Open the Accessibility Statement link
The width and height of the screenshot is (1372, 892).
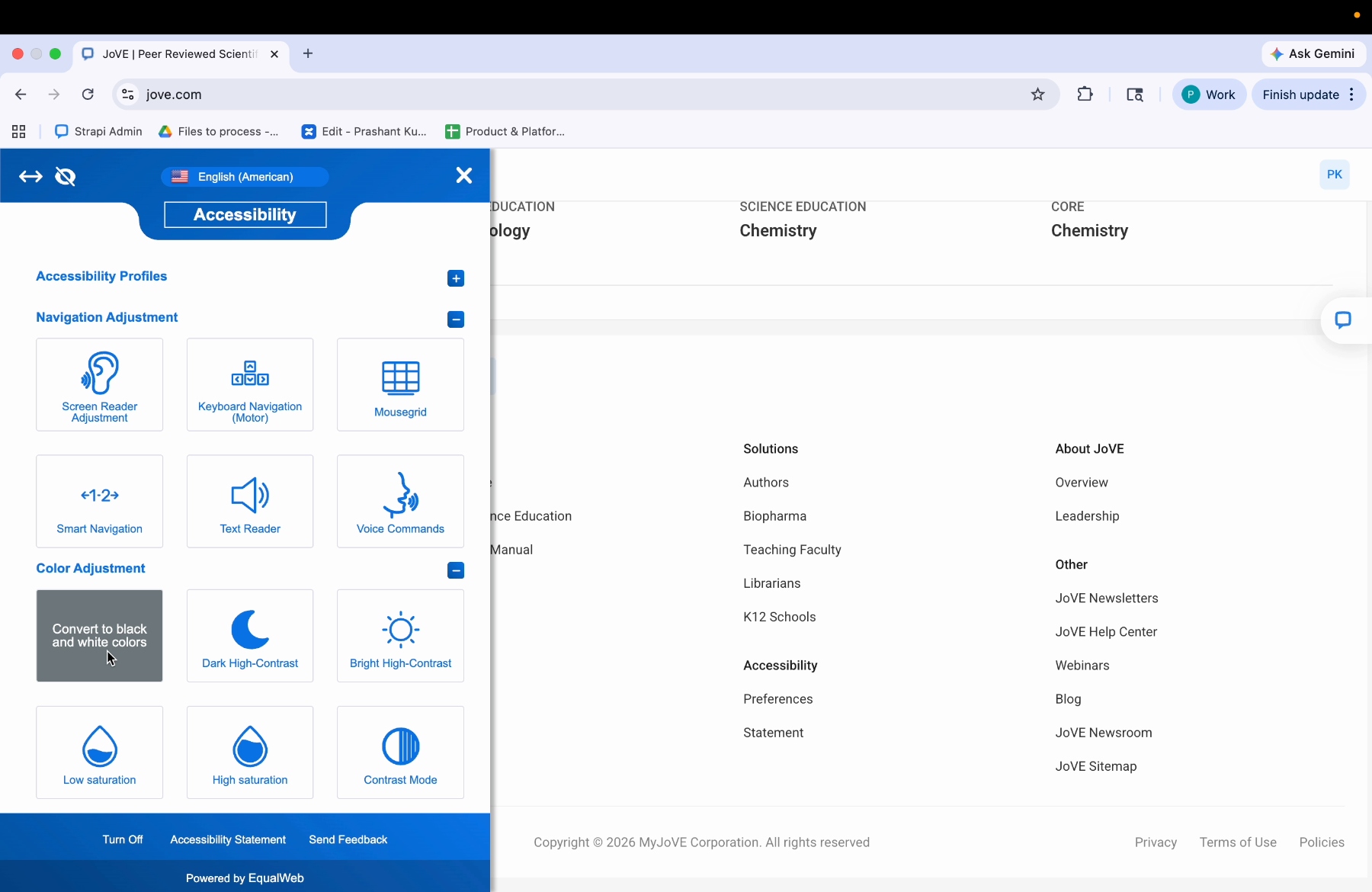[228, 839]
